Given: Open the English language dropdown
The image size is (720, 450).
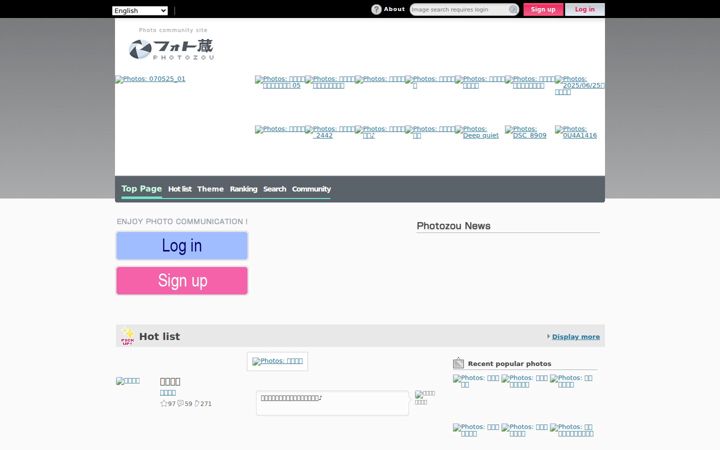Looking at the screenshot, I should [140, 10].
